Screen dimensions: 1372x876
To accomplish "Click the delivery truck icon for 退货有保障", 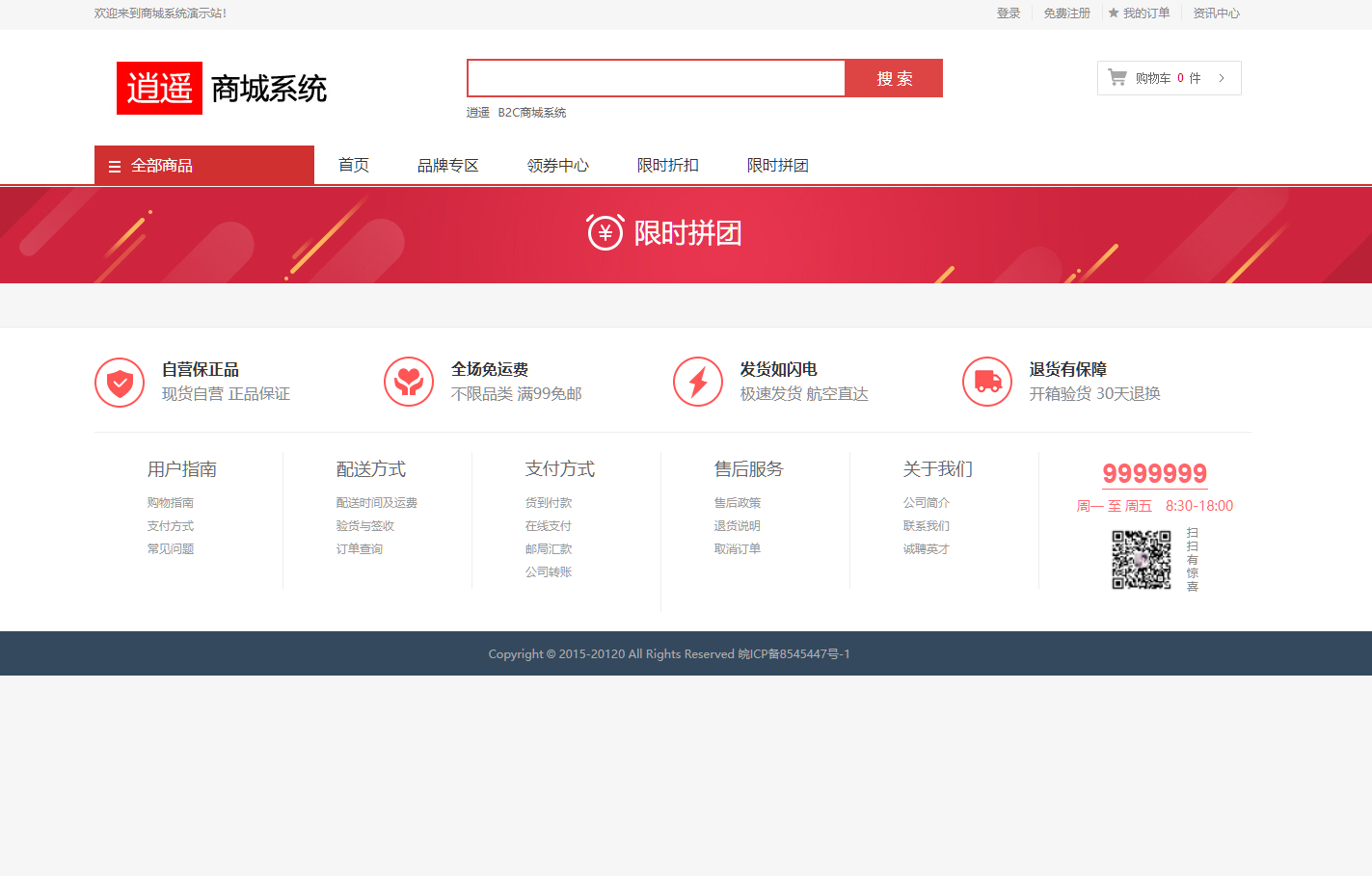I will click(x=987, y=383).
